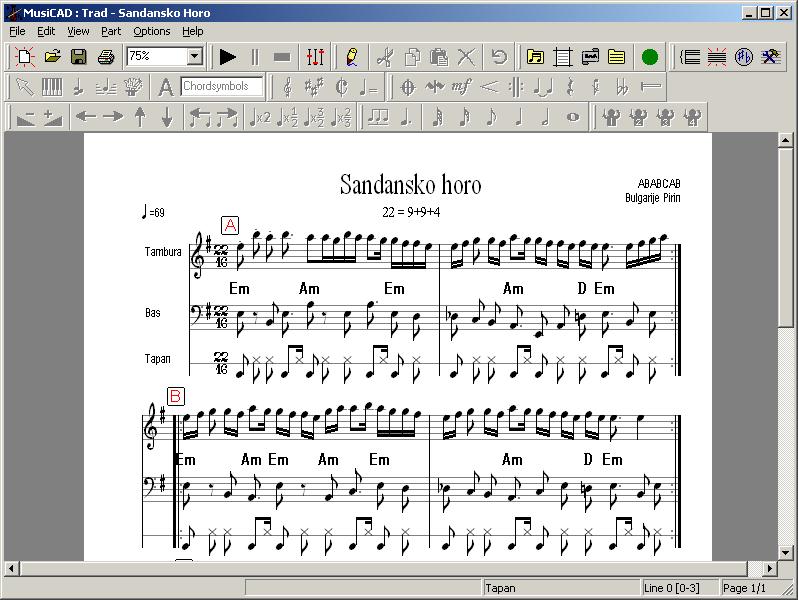Viewport: 798px width, 600px height.
Task: Click the horizontal scrollbar right arrow
Action: tap(770, 568)
